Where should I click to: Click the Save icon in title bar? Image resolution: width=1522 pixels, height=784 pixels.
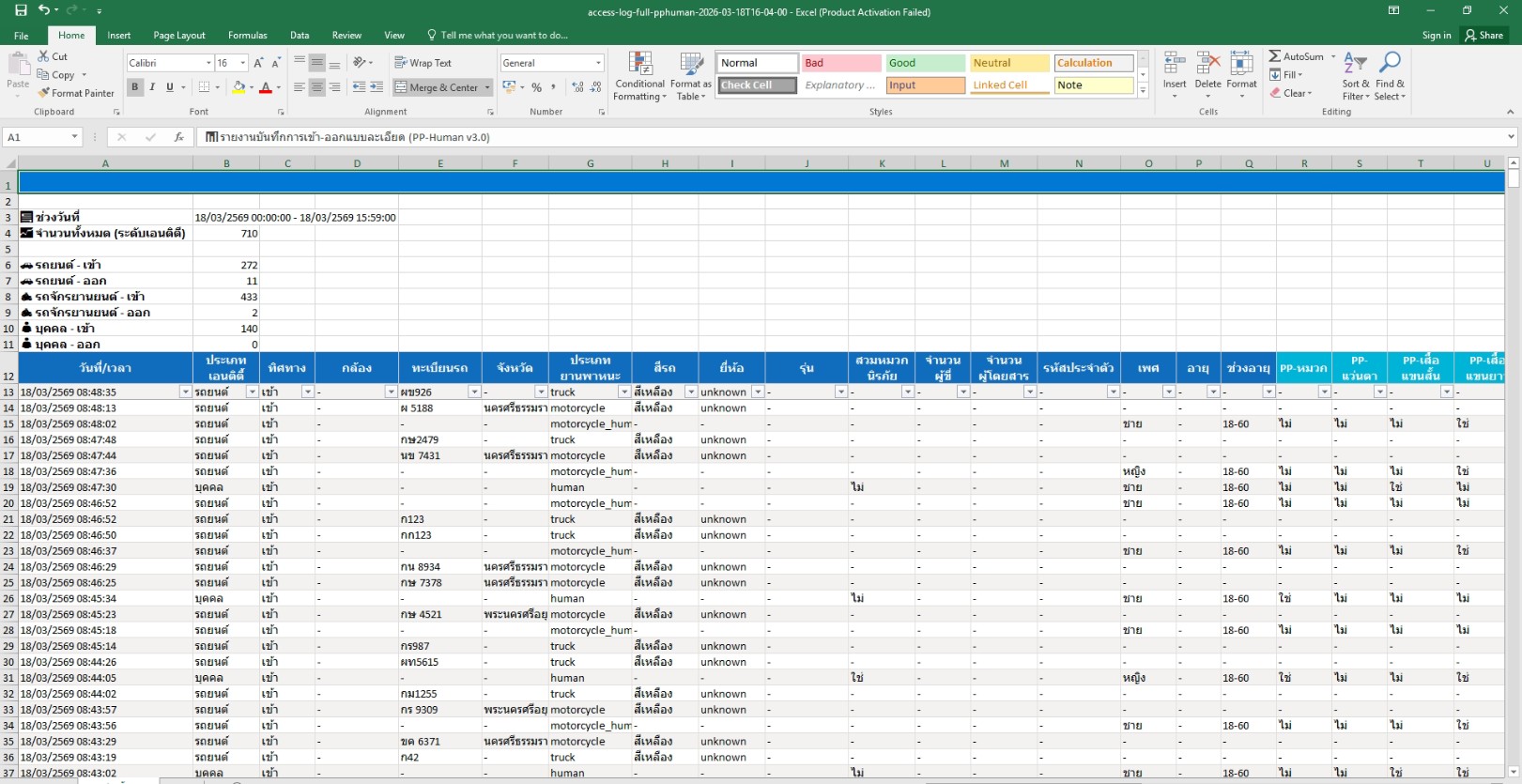(x=21, y=10)
